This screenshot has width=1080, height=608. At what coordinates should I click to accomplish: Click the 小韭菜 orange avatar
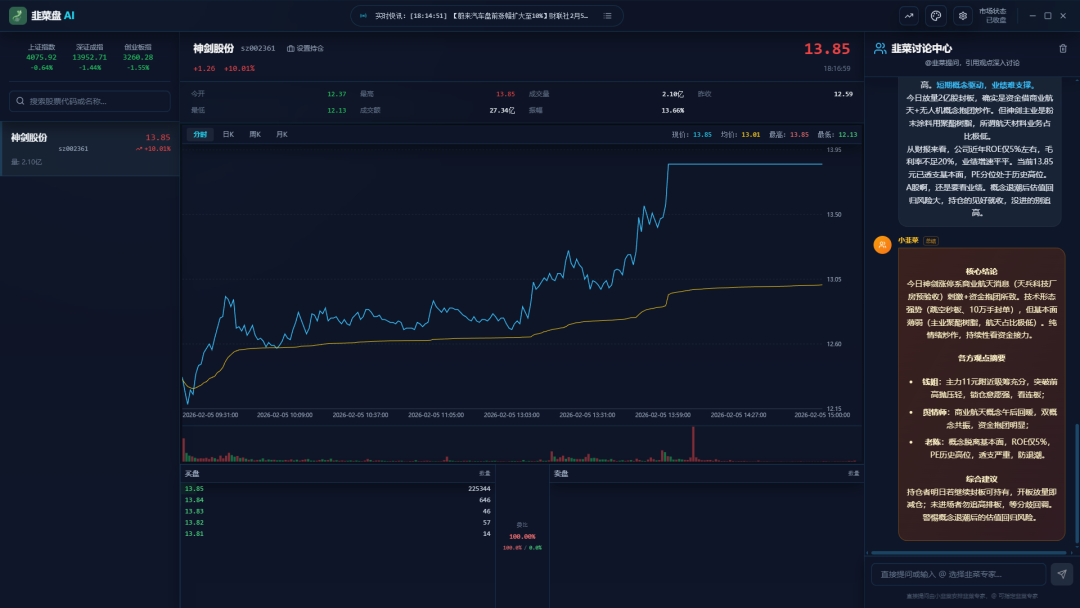[x=882, y=245]
